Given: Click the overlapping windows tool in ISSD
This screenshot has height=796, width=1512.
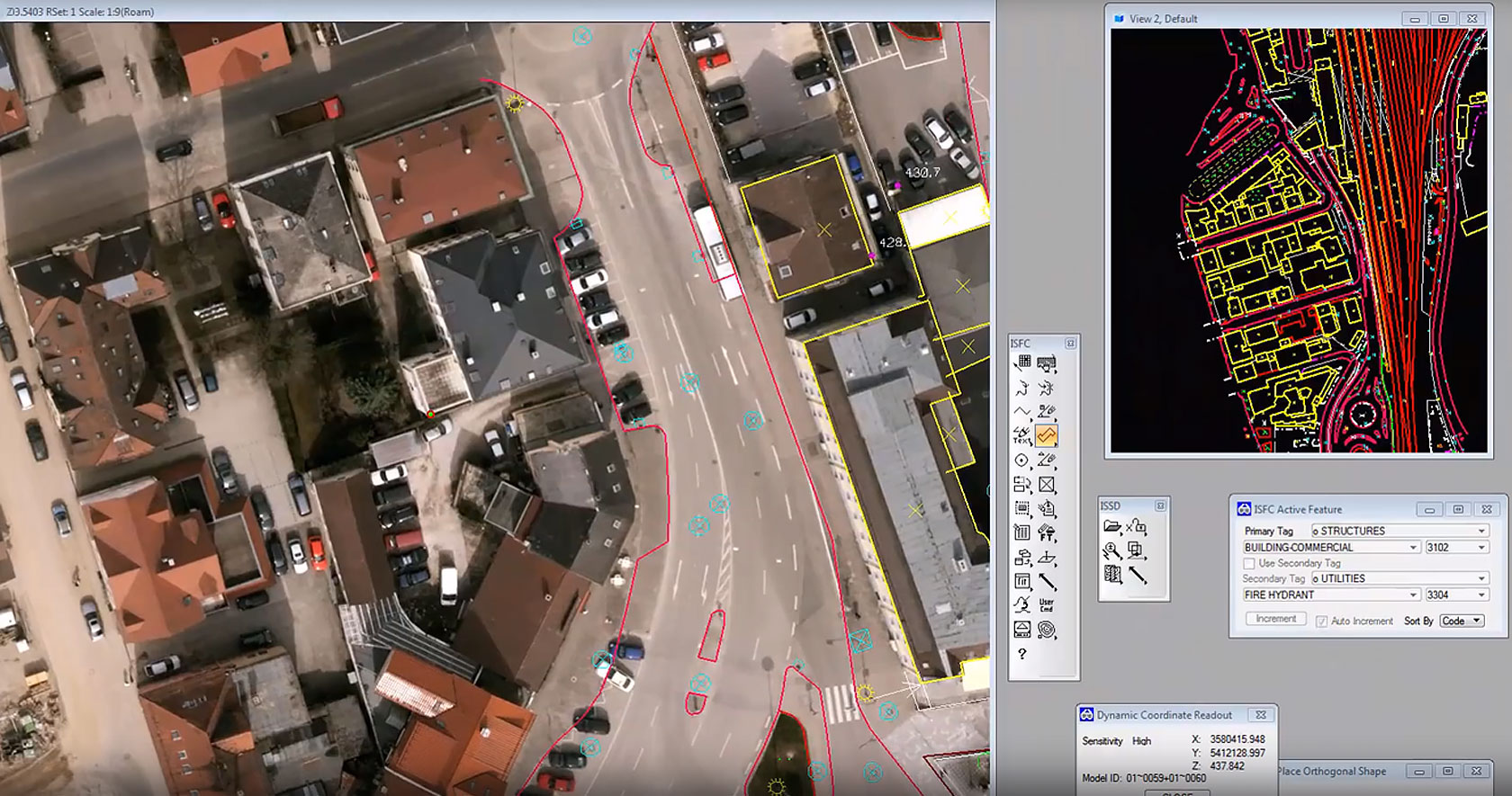Looking at the screenshot, I should point(1137,550).
